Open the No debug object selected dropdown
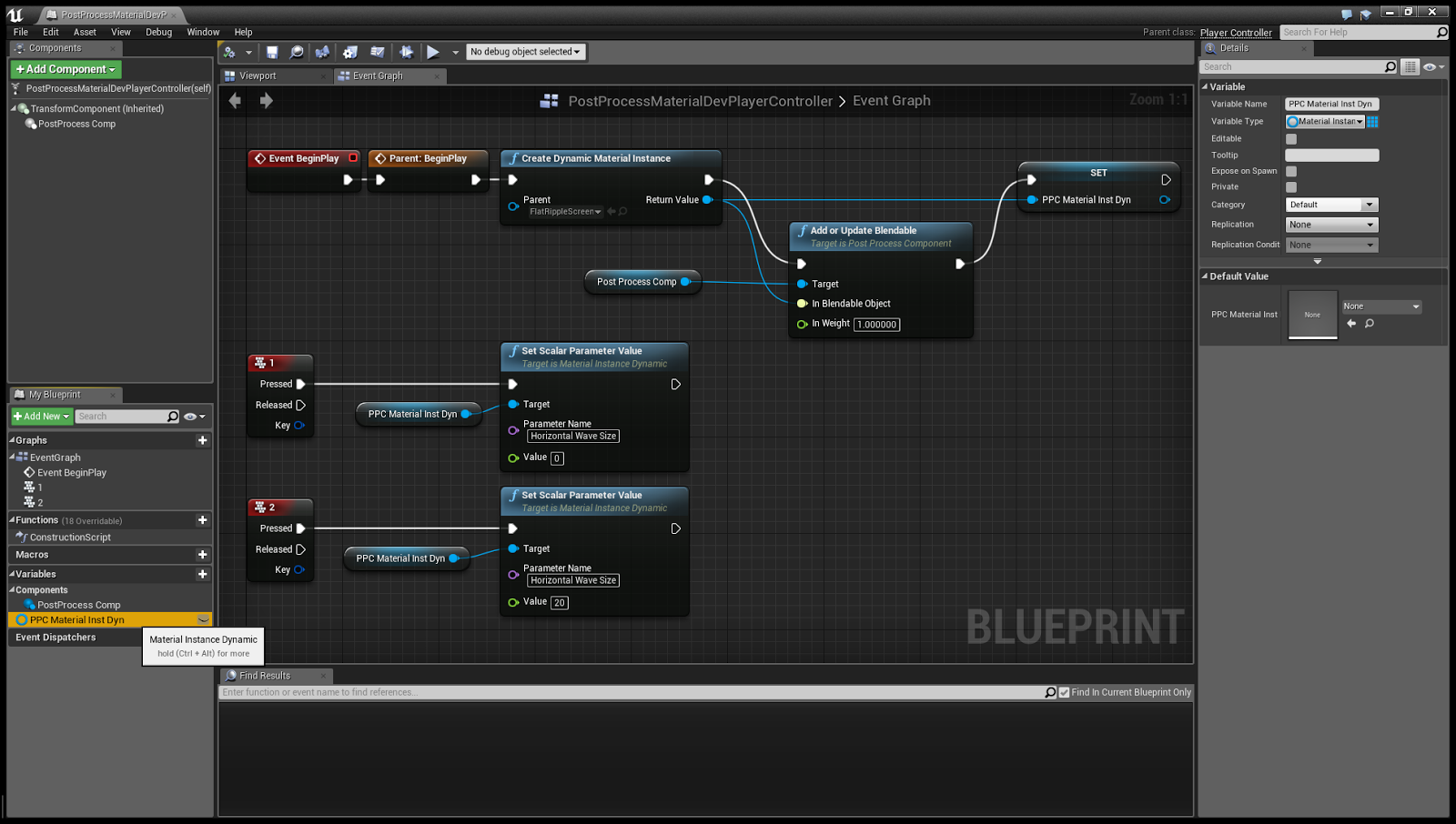 tap(526, 52)
